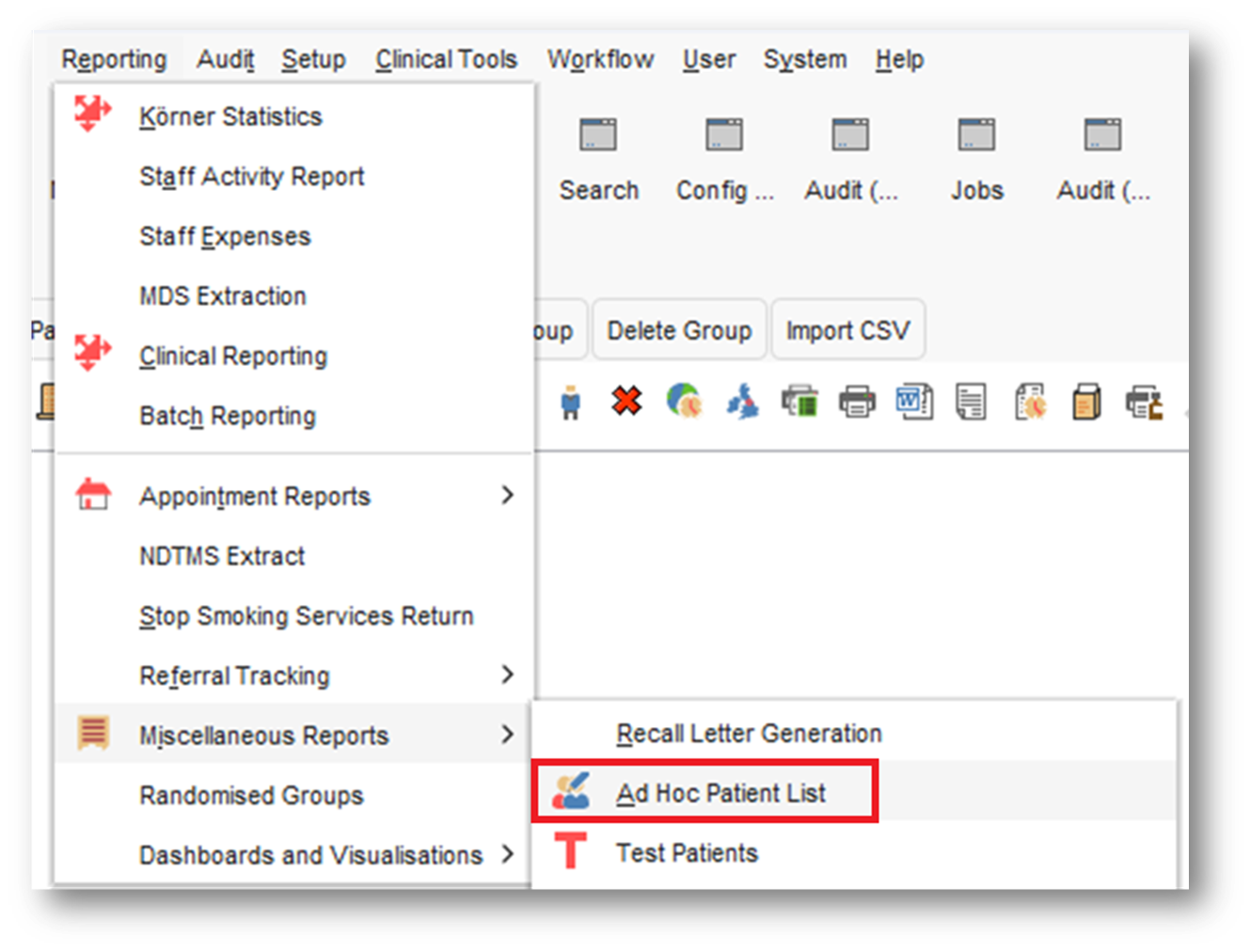
Task: Click the Import CSV button
Action: coord(847,330)
